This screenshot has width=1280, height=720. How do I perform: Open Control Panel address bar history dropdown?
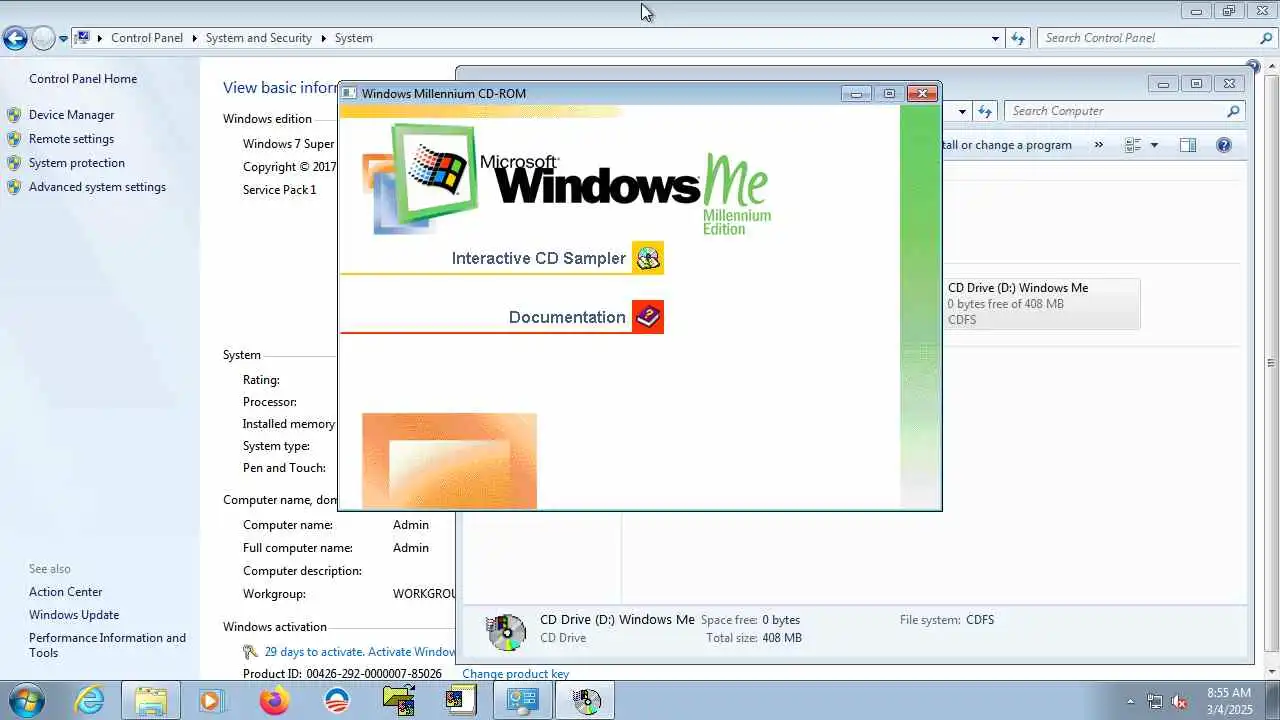tap(995, 38)
